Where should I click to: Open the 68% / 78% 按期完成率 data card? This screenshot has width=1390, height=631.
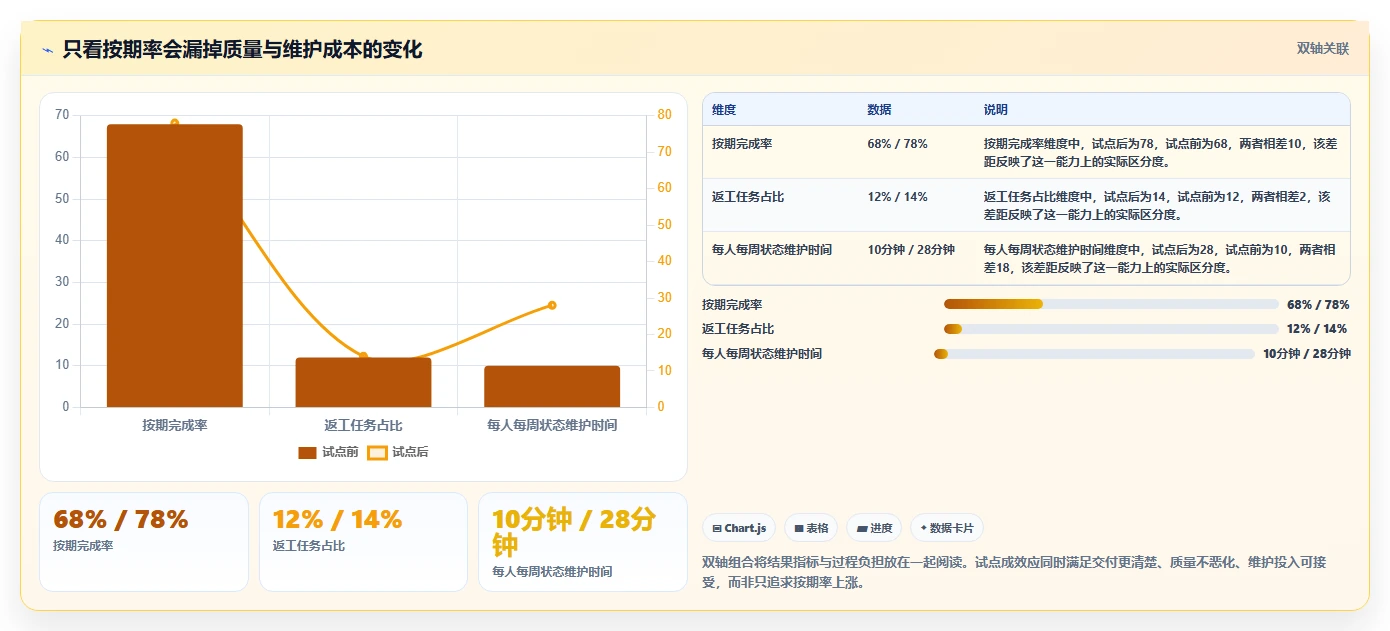tap(144, 542)
